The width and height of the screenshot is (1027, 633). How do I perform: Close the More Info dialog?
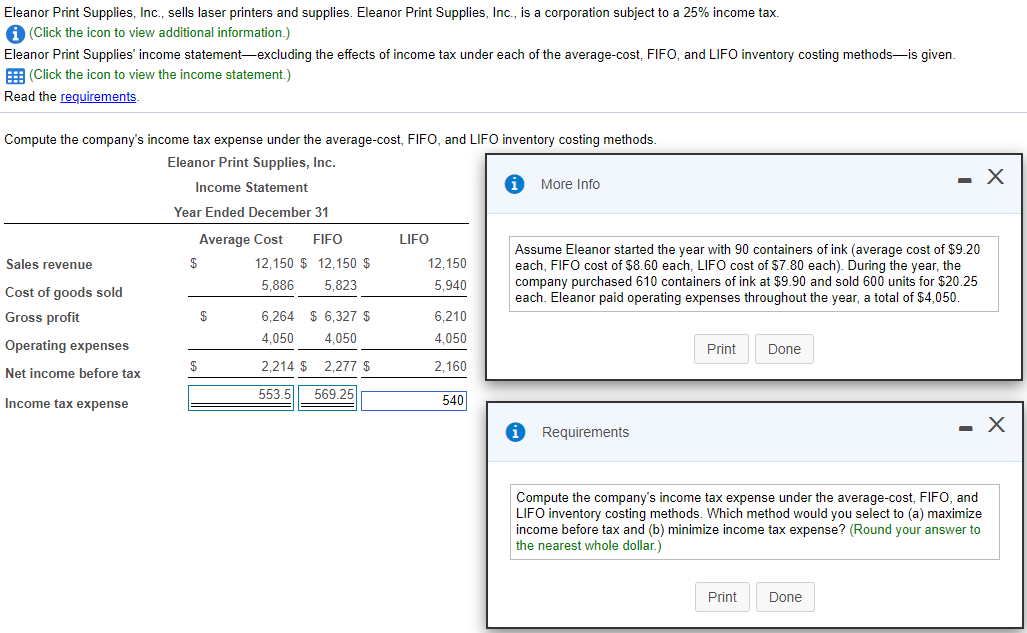tap(995, 176)
